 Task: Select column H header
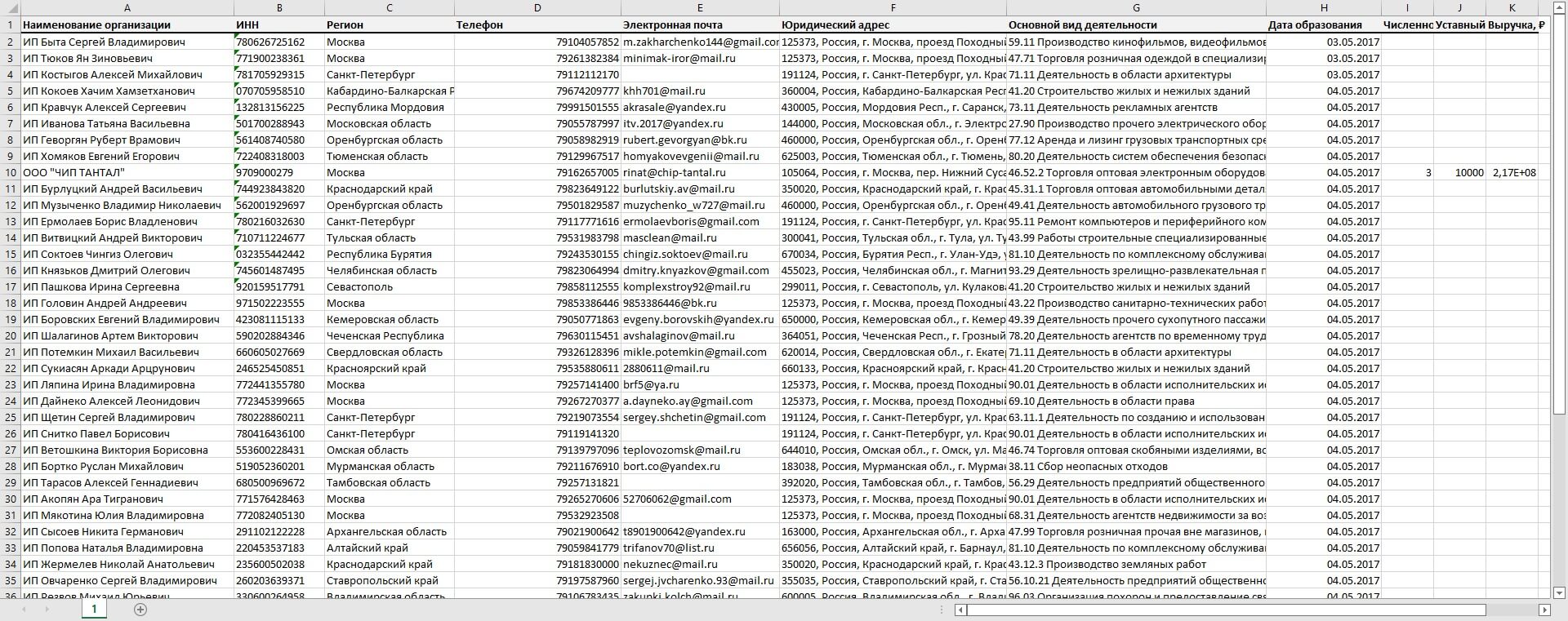(x=1324, y=7)
